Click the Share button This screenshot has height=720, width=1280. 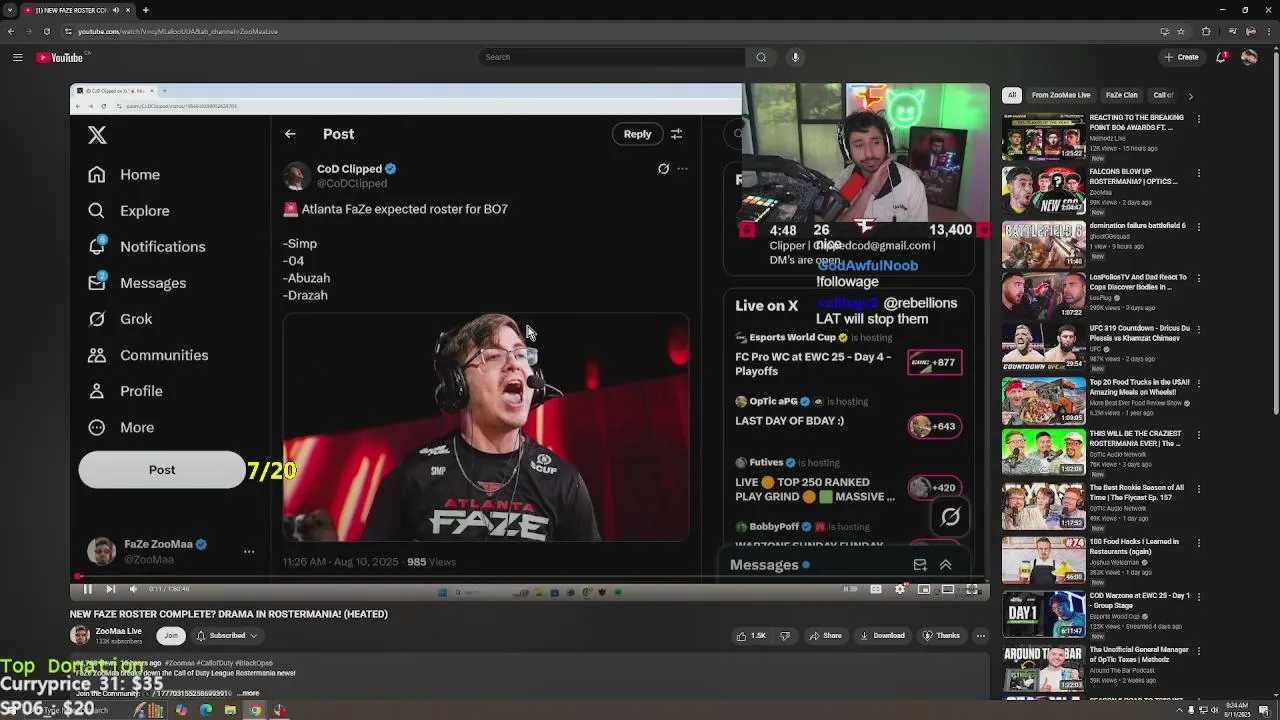[826, 636]
